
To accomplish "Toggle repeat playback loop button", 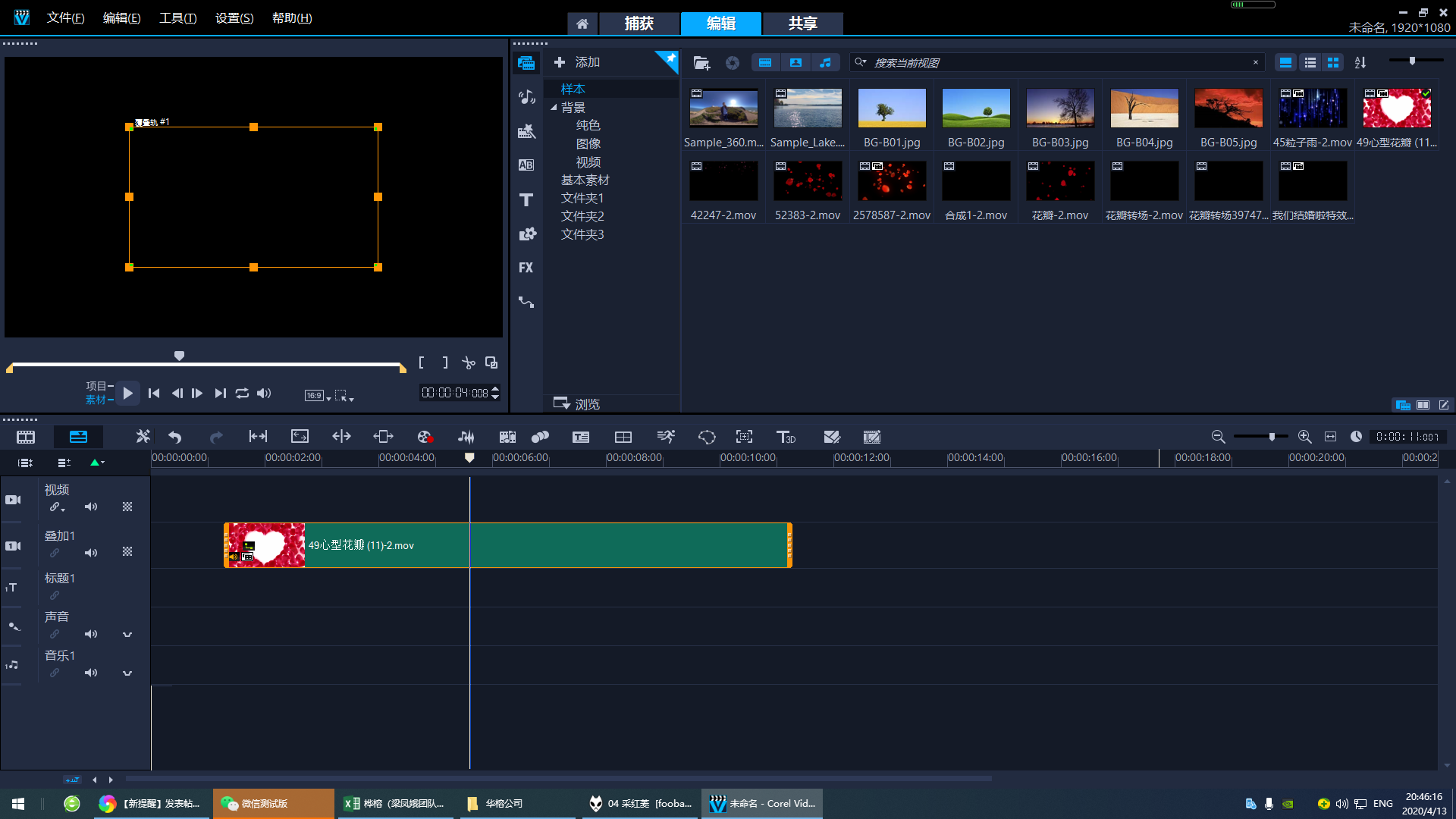I will (x=242, y=394).
